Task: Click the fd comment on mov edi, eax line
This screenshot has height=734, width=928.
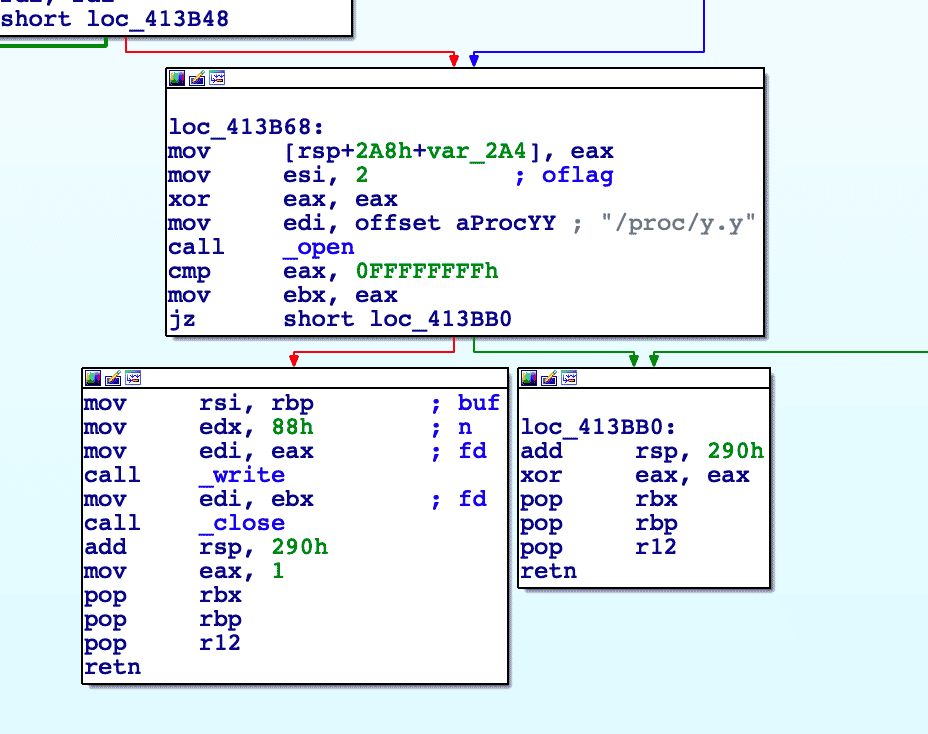Action: [x=472, y=451]
